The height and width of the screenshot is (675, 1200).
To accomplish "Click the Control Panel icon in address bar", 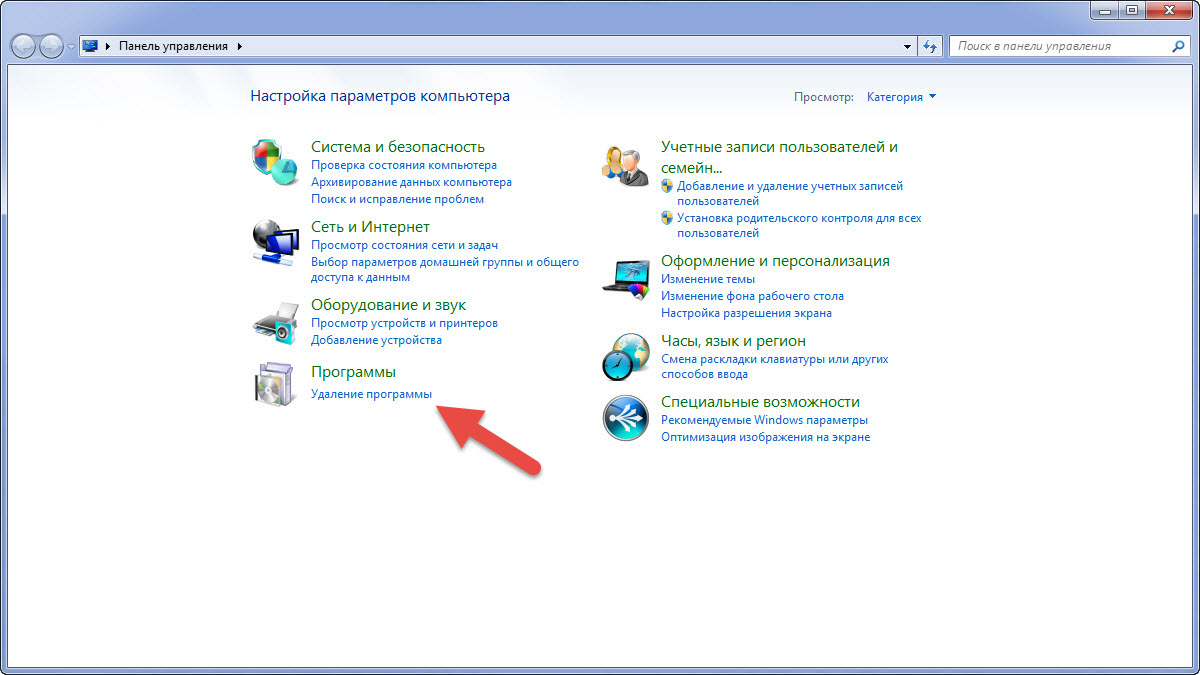I will click(91, 46).
